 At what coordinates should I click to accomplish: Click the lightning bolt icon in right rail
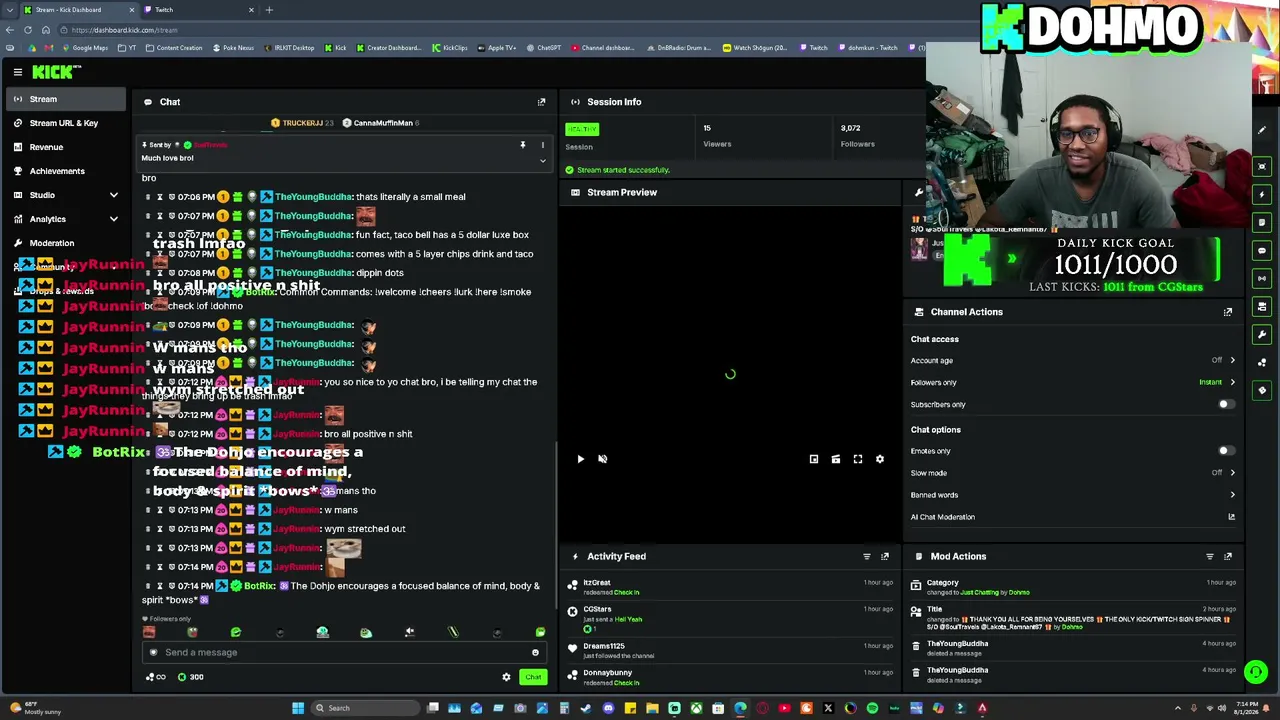tap(1262, 194)
